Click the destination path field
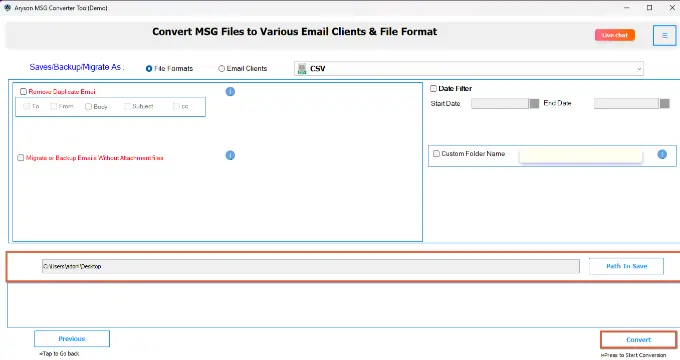680x360 pixels. tap(311, 266)
